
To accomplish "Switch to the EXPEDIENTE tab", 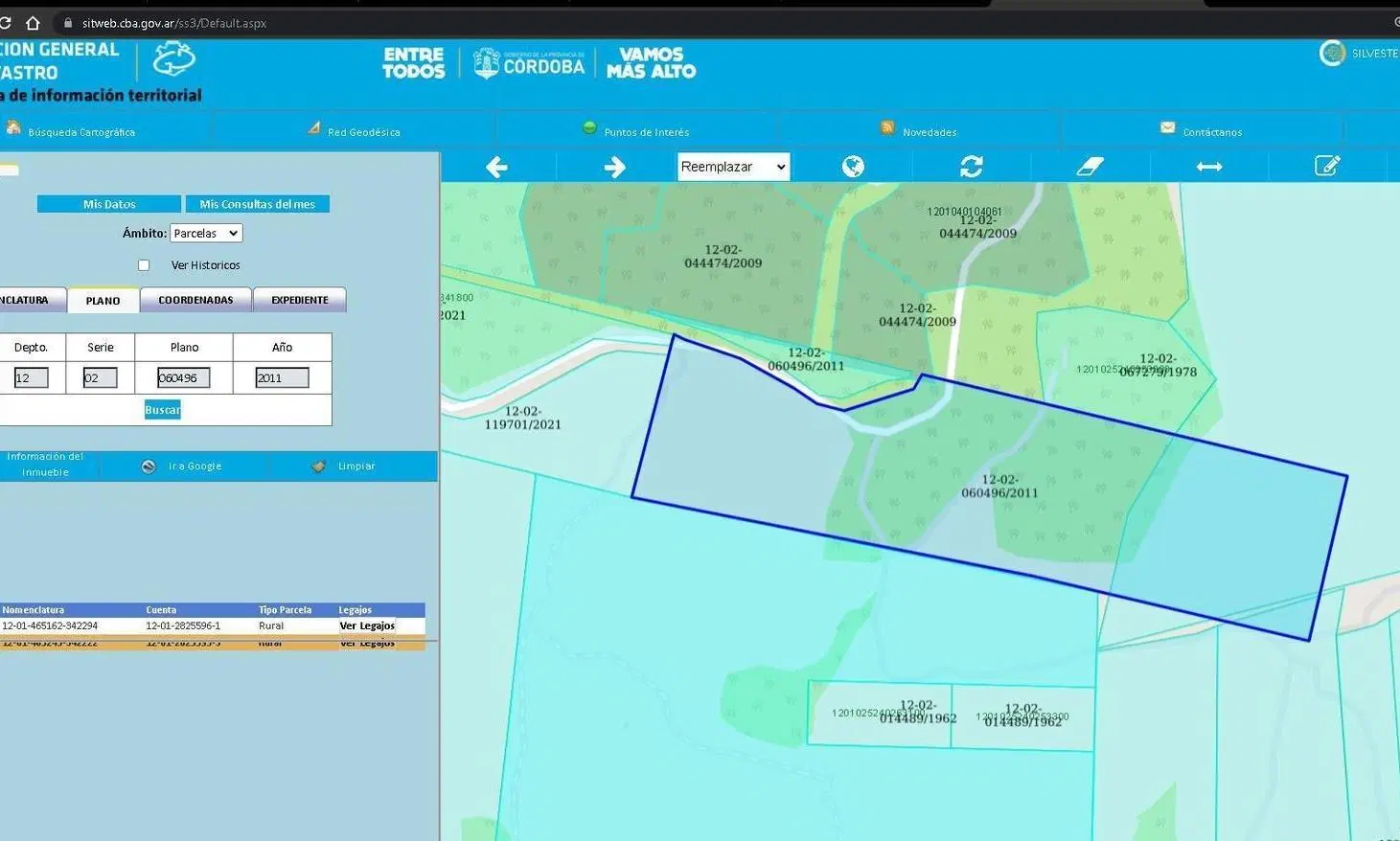I will coord(300,300).
